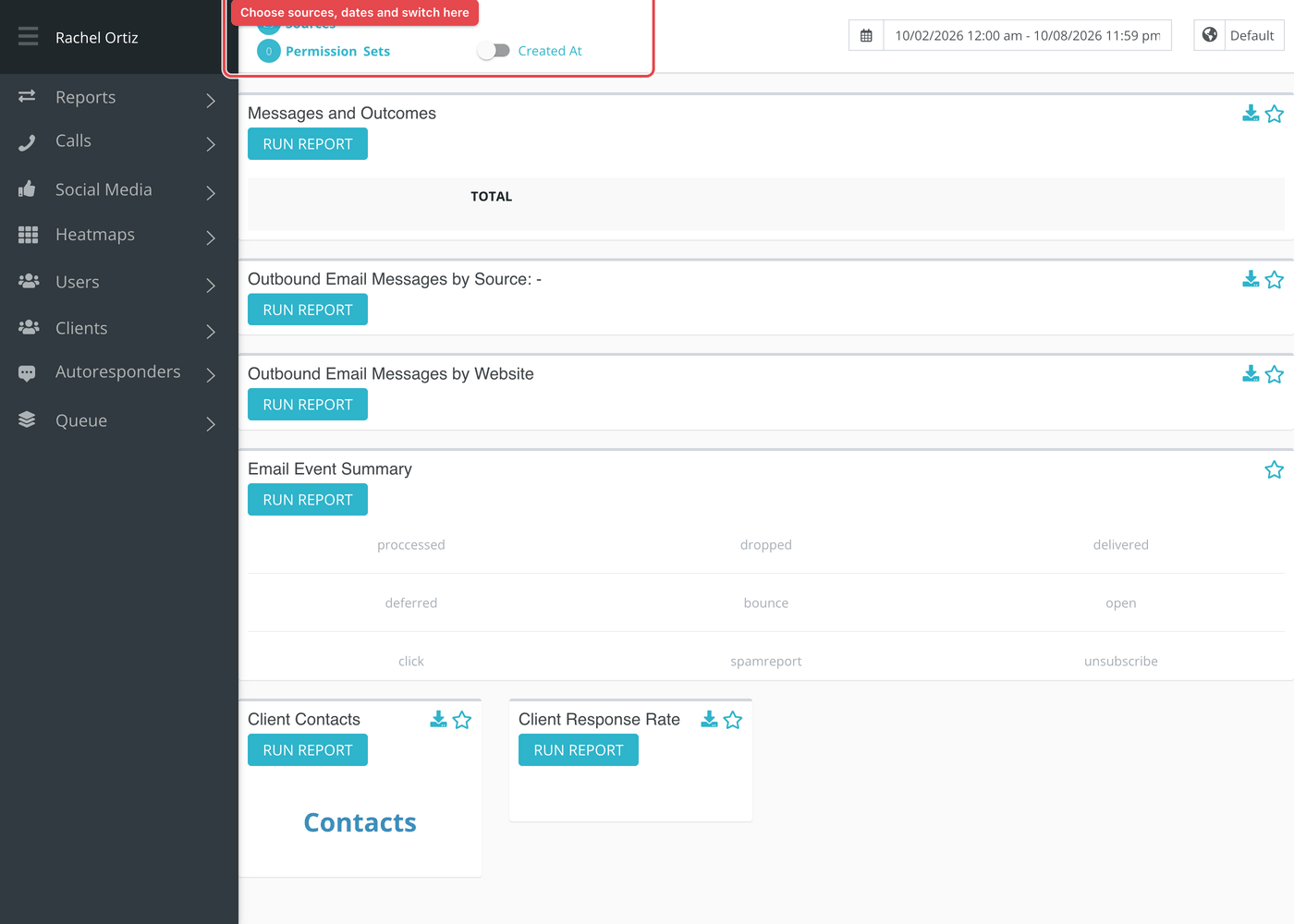Click the globe icon next to Default
Viewport: 1294px width, 924px height.
point(1210,35)
